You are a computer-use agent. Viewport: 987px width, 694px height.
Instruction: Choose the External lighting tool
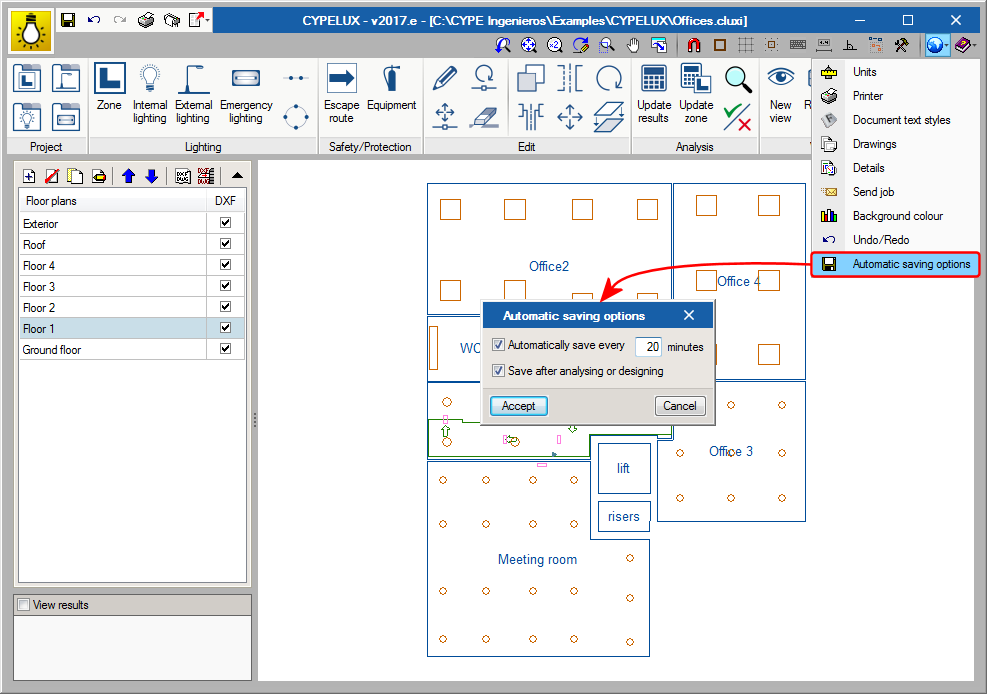coord(193,90)
